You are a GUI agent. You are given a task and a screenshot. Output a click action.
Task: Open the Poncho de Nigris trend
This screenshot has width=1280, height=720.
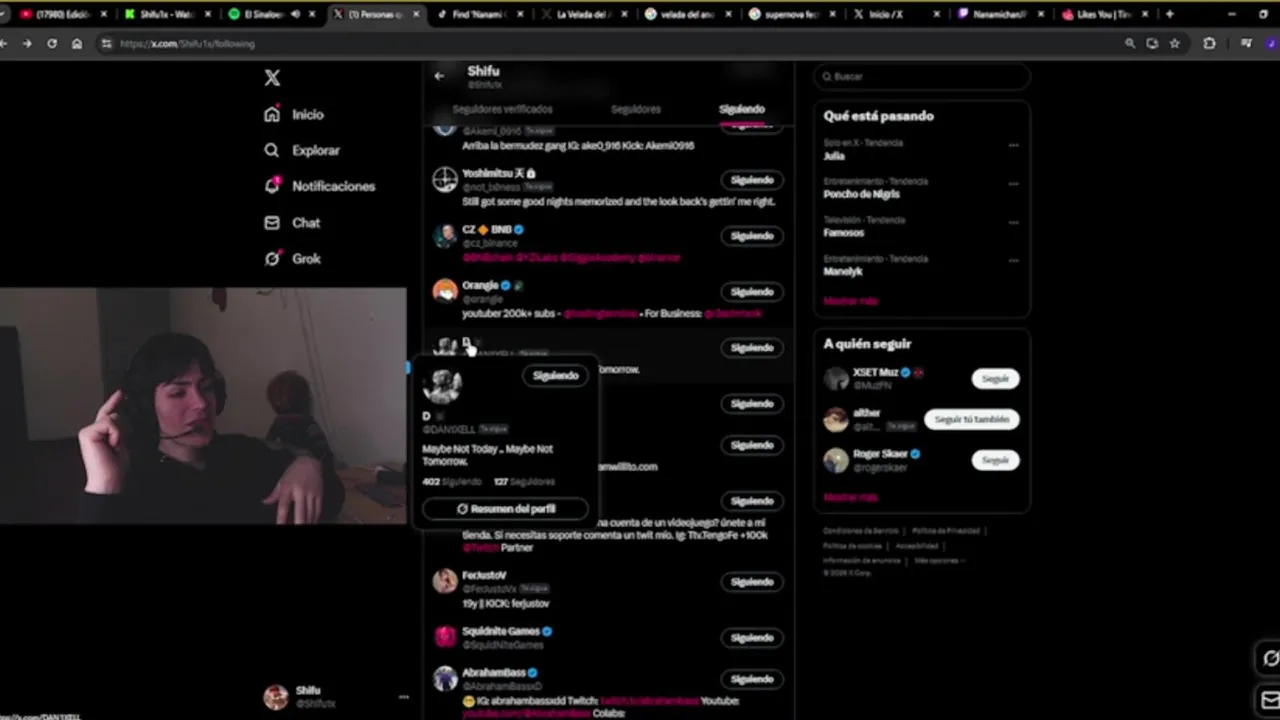861,194
